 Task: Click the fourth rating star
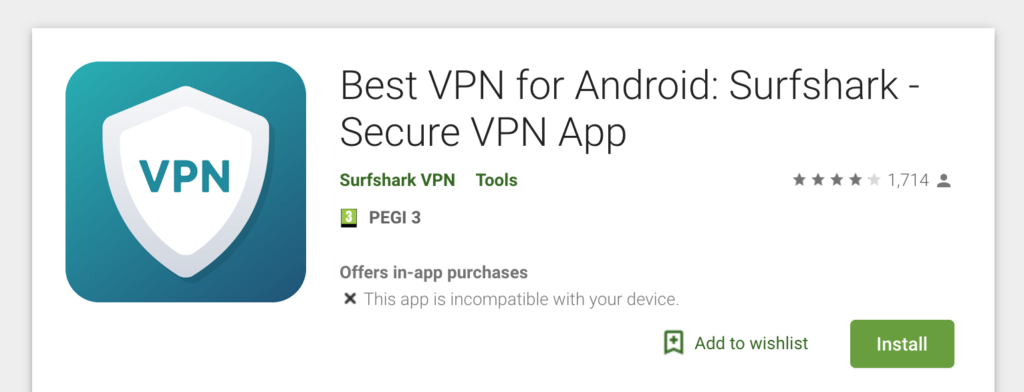pos(855,180)
